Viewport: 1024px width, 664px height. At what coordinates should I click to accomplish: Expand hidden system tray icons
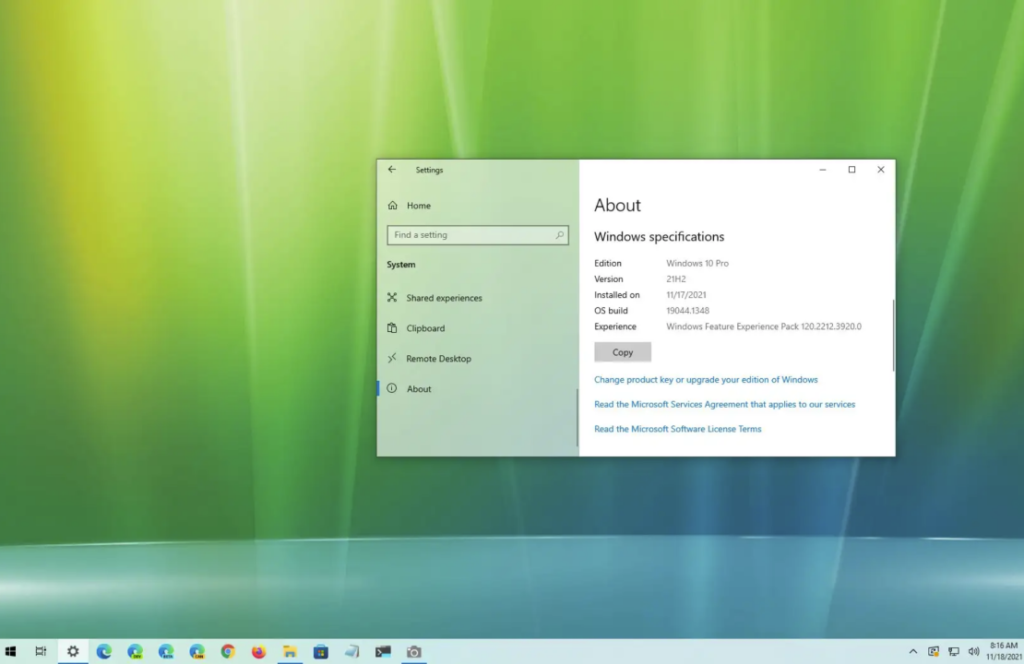pos(913,652)
